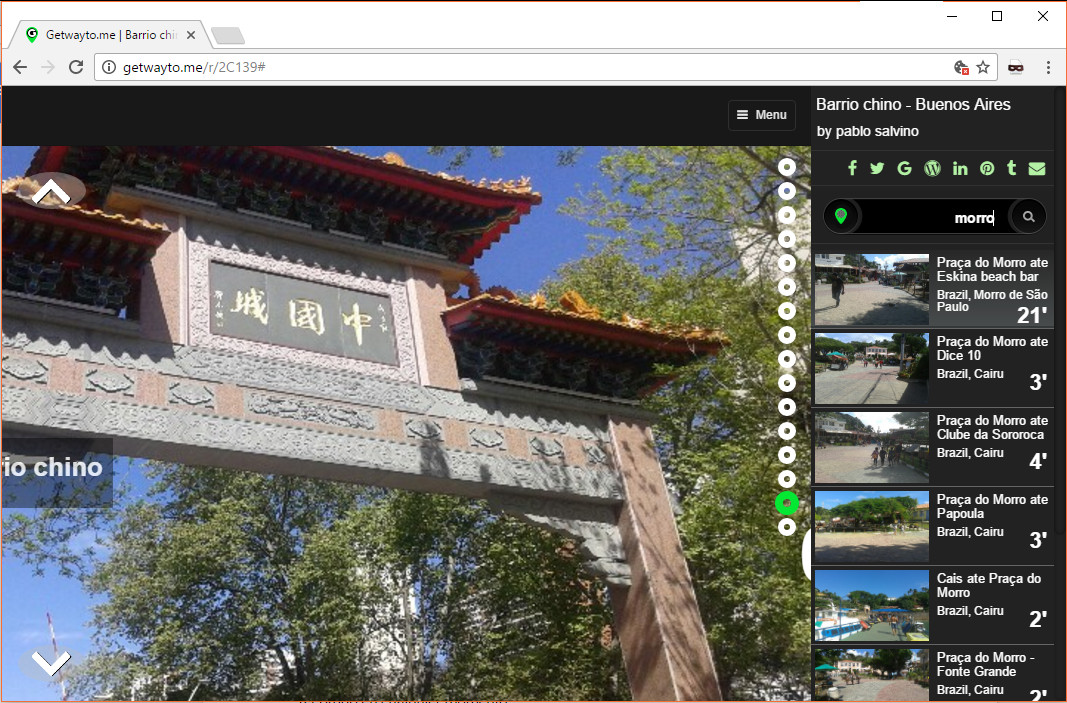
Task: Open thumbnail of Praça do Morro ate Papoula
Action: [x=872, y=526]
